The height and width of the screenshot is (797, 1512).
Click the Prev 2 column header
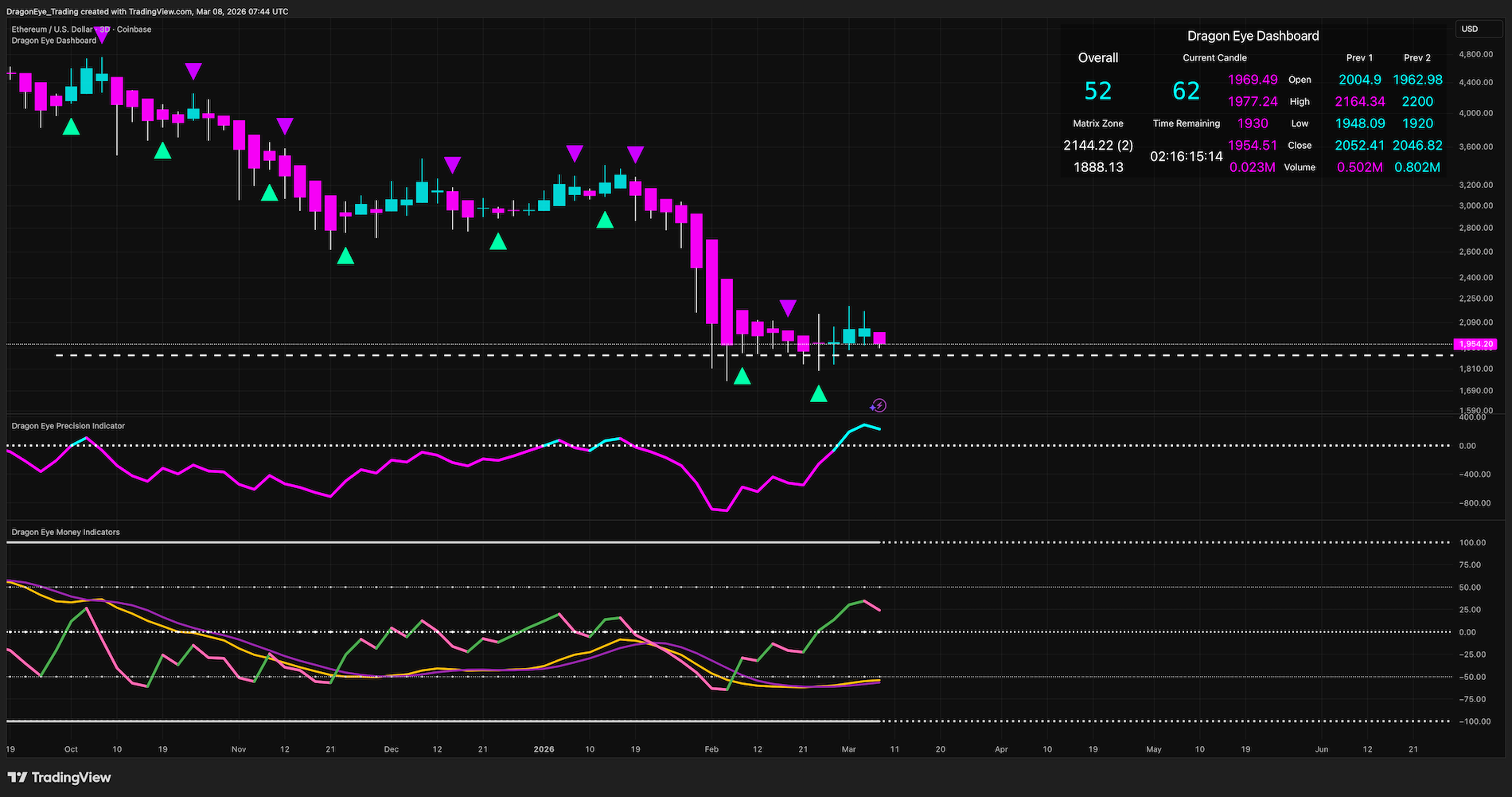(1417, 57)
